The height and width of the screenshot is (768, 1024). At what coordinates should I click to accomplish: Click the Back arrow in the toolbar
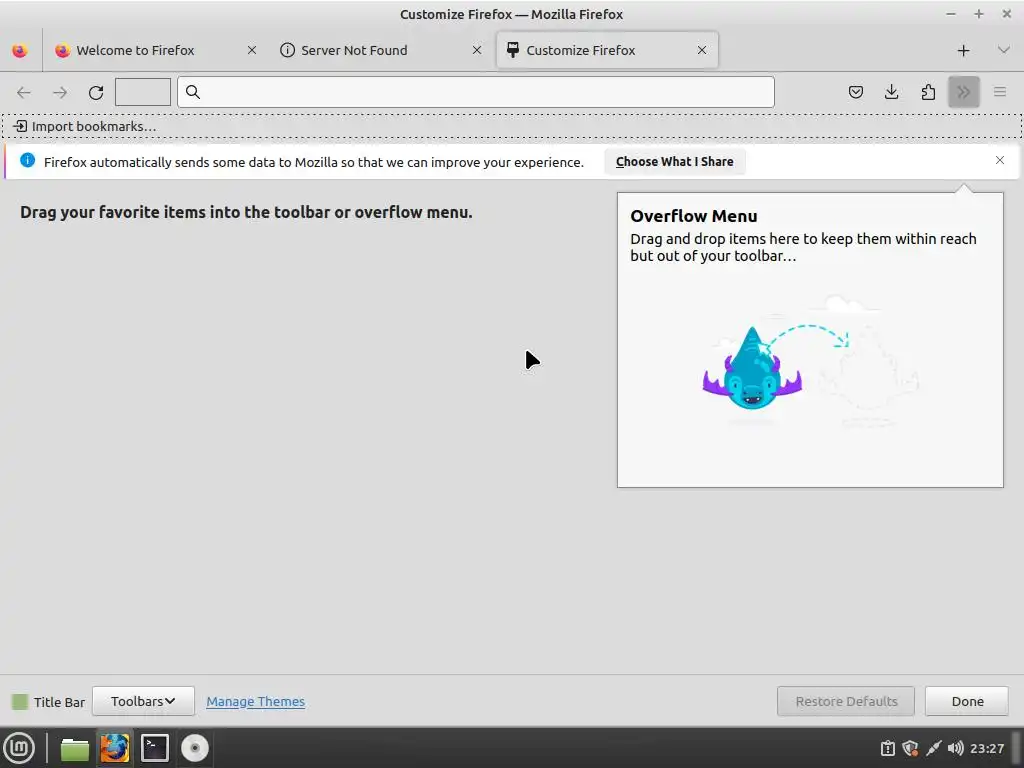tap(24, 92)
